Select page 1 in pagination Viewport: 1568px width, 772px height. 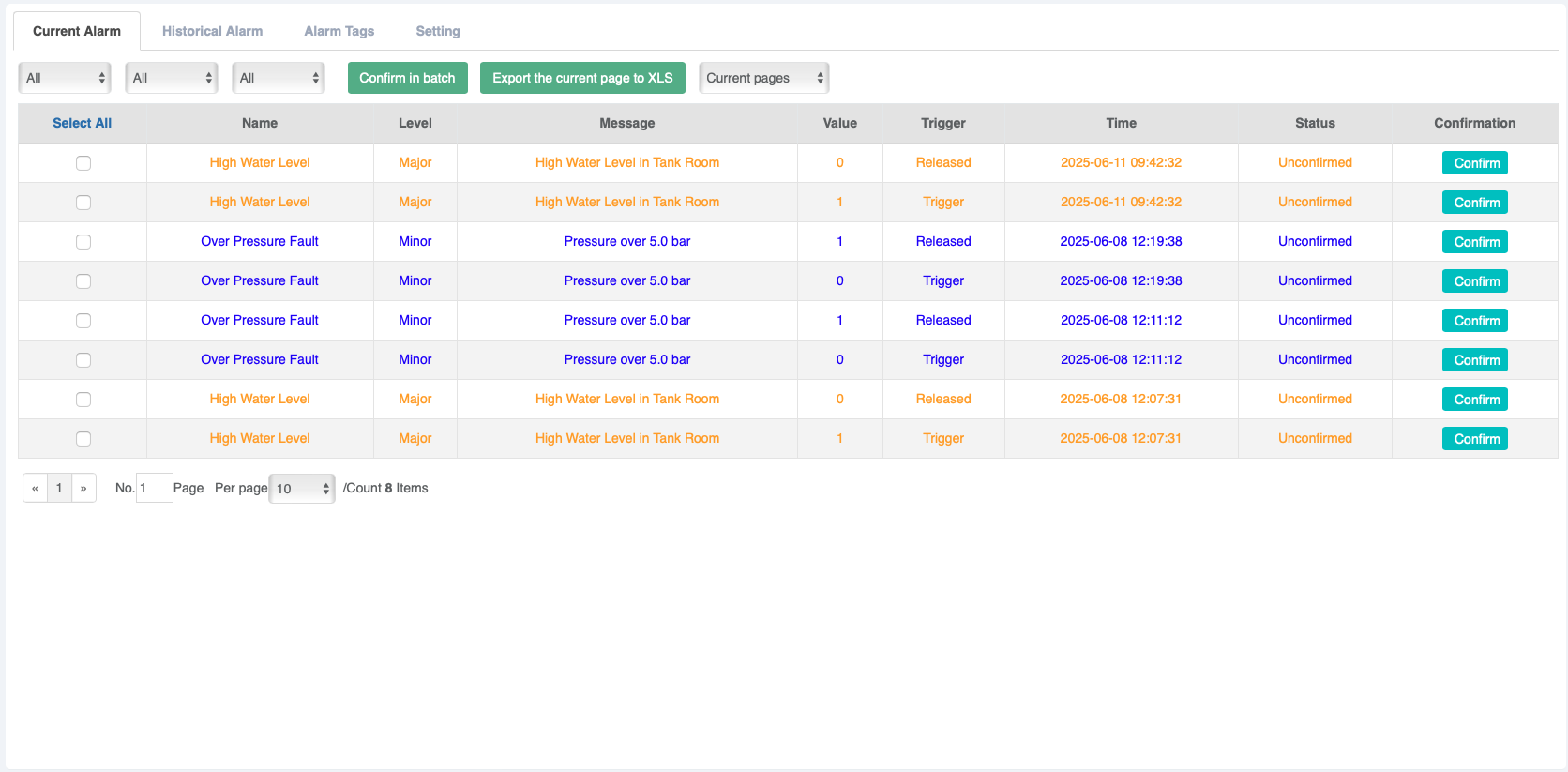(59, 488)
